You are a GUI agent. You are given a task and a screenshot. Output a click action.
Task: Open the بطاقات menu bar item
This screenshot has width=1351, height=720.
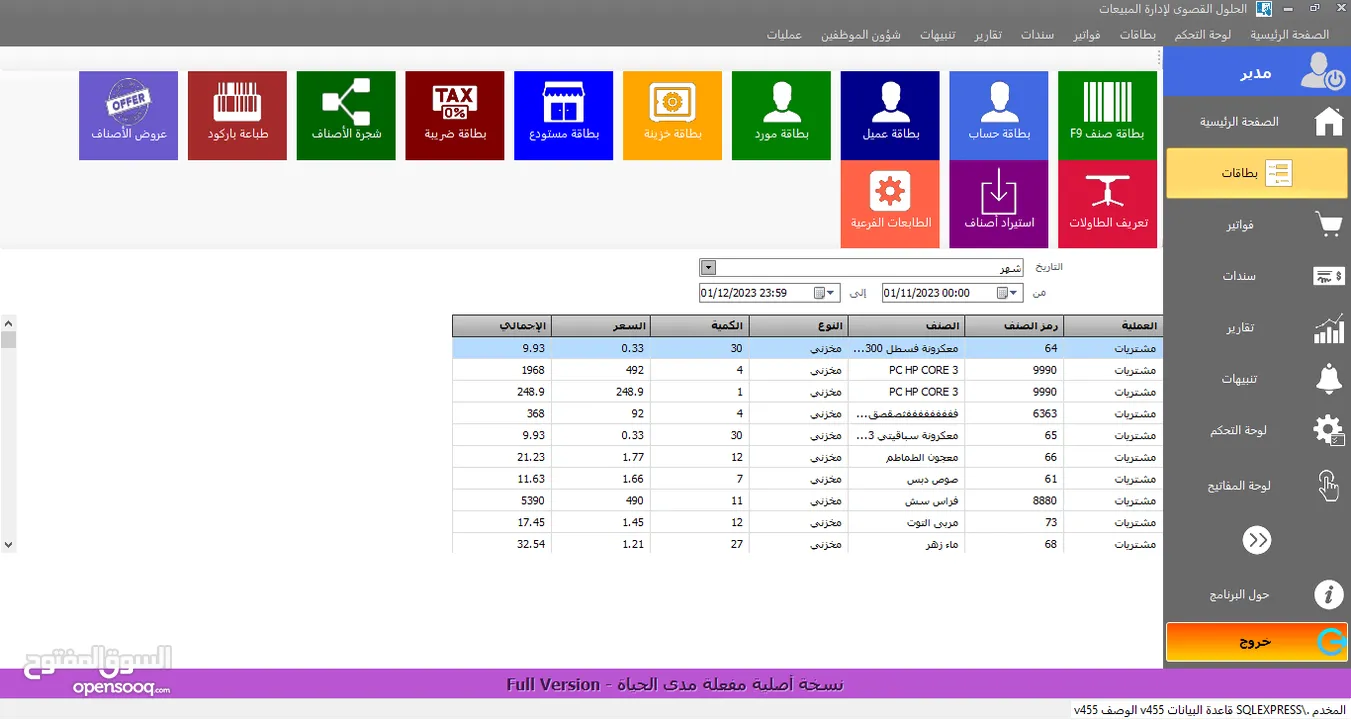click(1137, 34)
